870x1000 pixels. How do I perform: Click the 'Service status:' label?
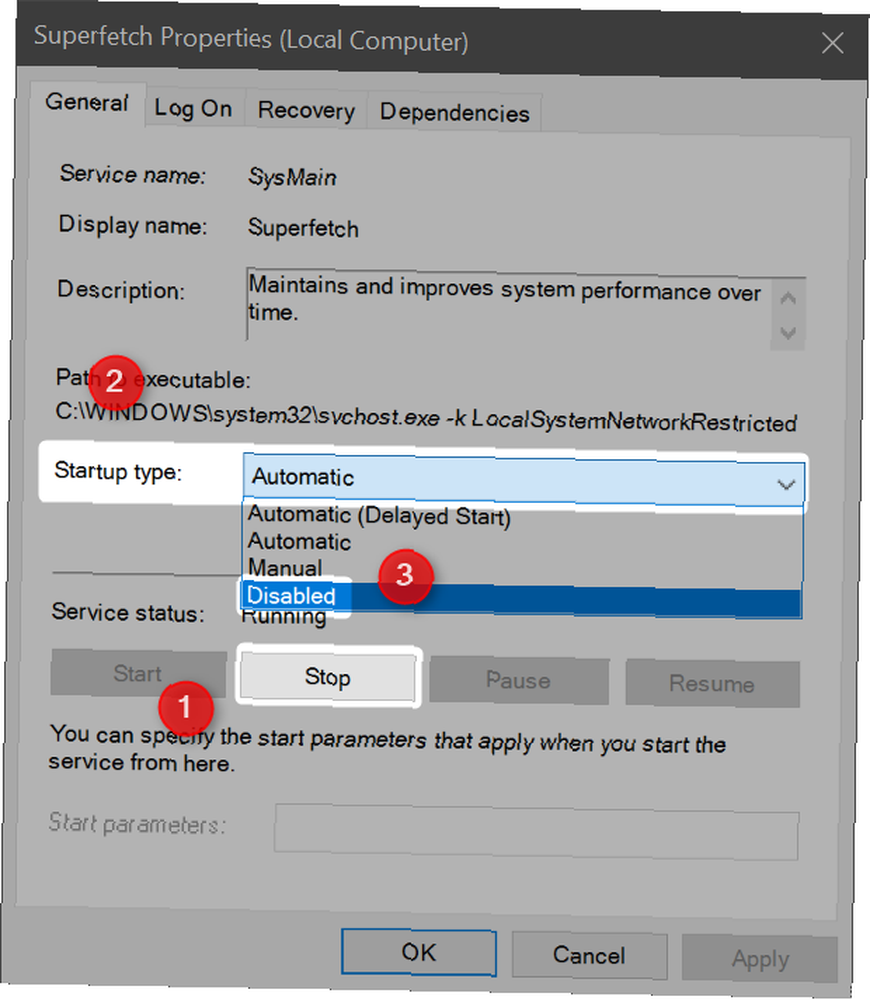coord(128,612)
